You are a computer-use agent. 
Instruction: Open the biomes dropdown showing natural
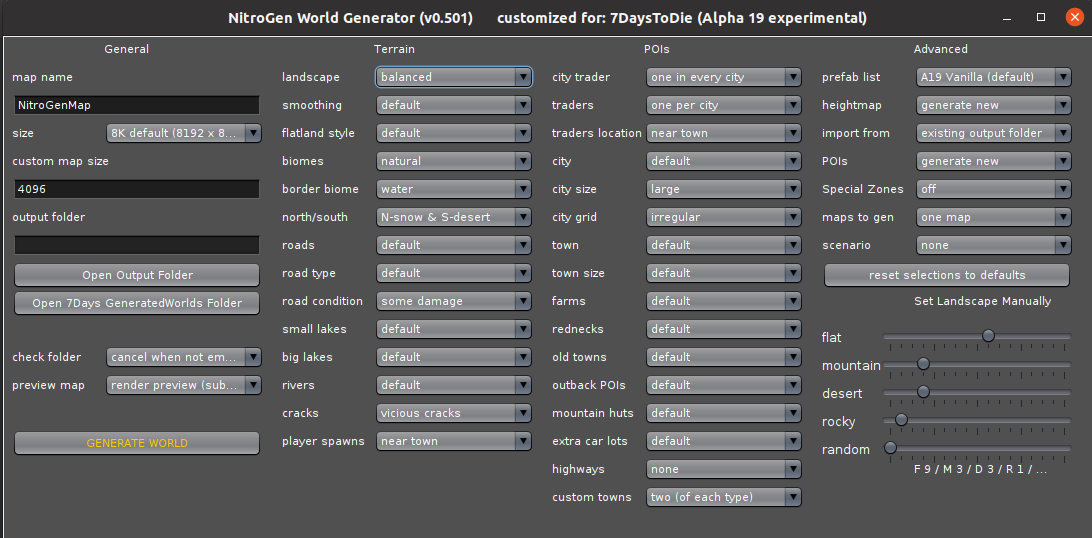(x=453, y=161)
